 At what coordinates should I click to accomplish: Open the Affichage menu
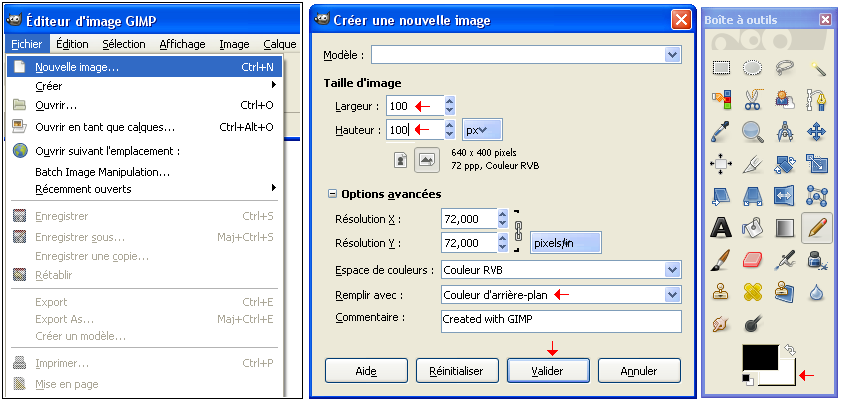click(x=182, y=44)
